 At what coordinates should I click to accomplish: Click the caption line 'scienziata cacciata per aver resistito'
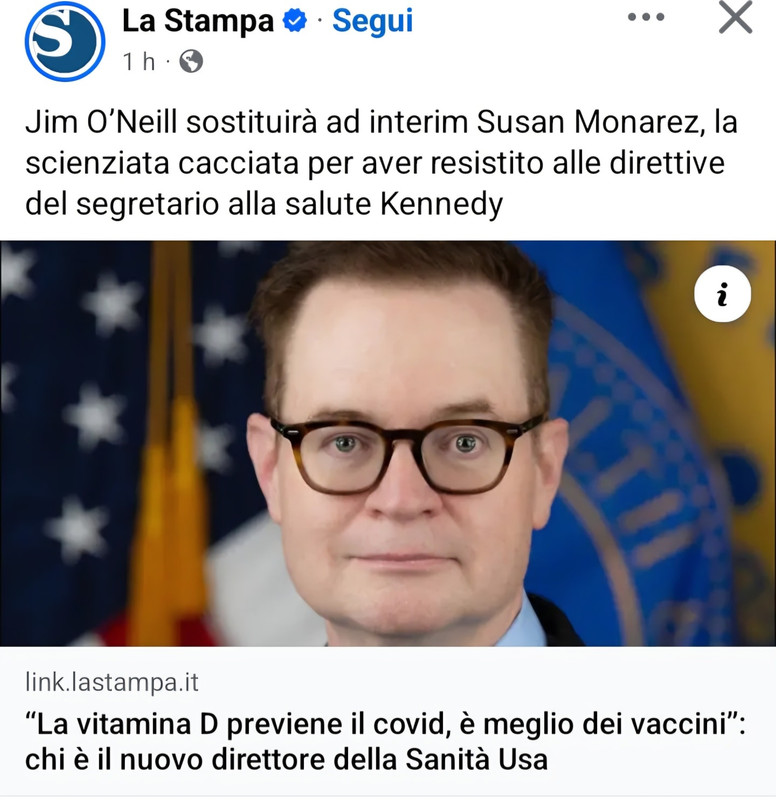(x=375, y=163)
